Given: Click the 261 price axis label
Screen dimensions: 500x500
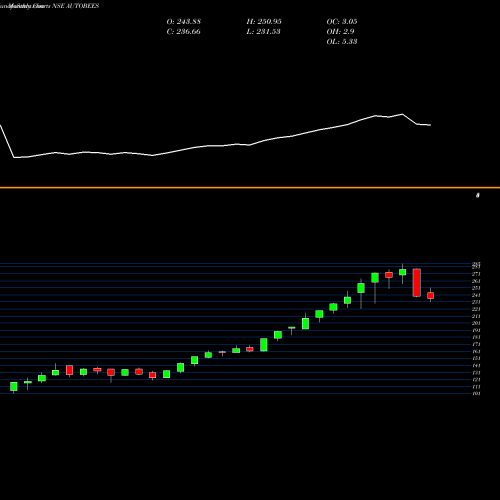Looking at the screenshot, I should tap(476, 281).
